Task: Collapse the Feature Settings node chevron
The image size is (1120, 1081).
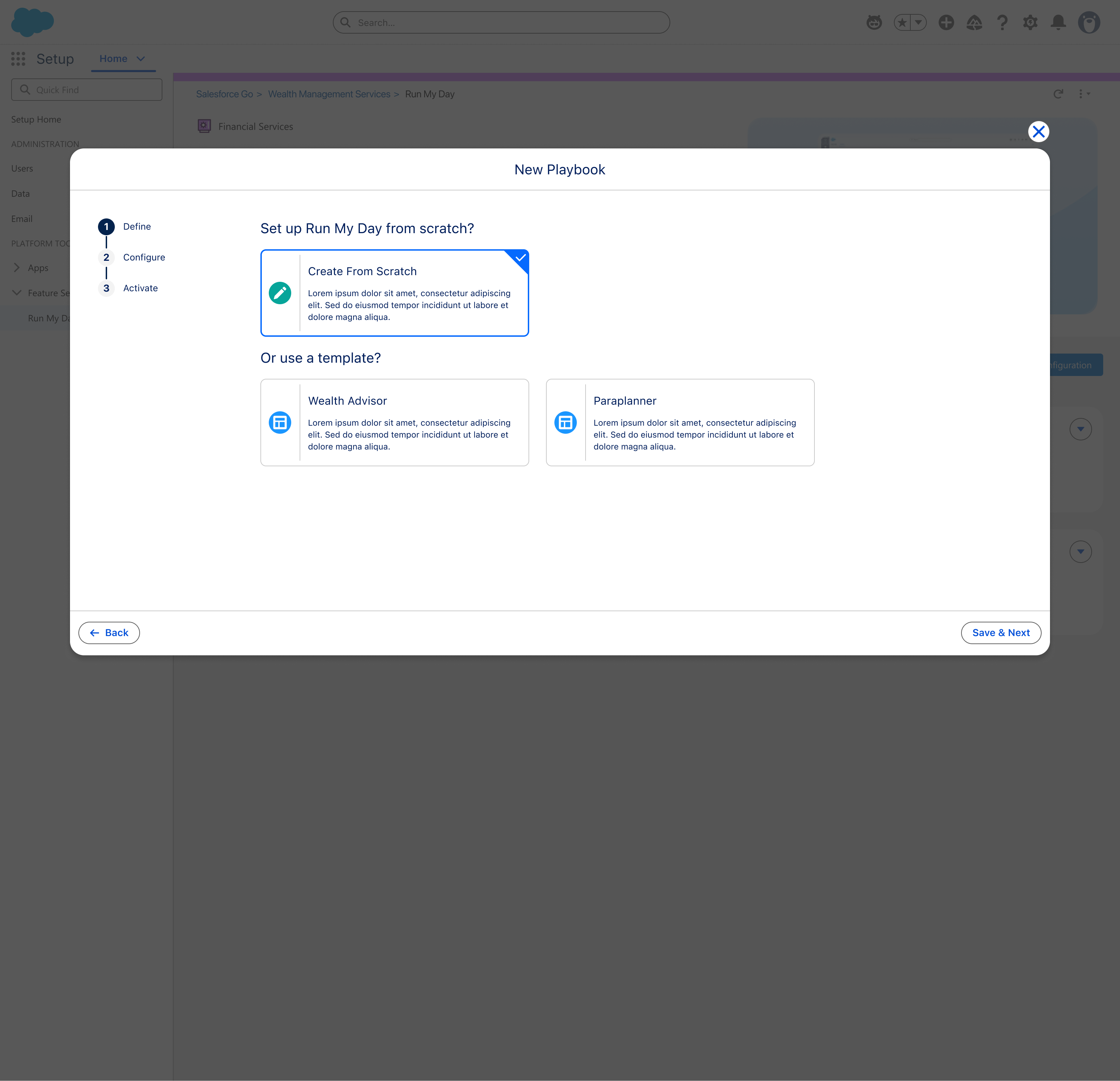Action: coord(16,293)
